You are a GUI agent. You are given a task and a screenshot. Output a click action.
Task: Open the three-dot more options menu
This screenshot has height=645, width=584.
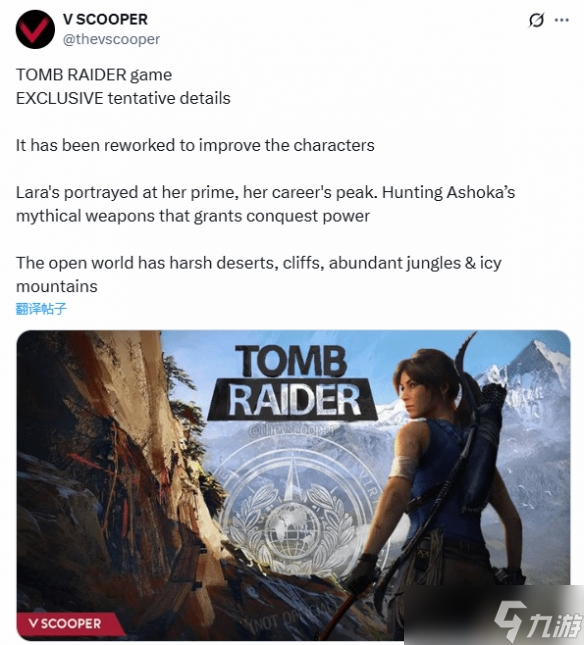point(562,20)
